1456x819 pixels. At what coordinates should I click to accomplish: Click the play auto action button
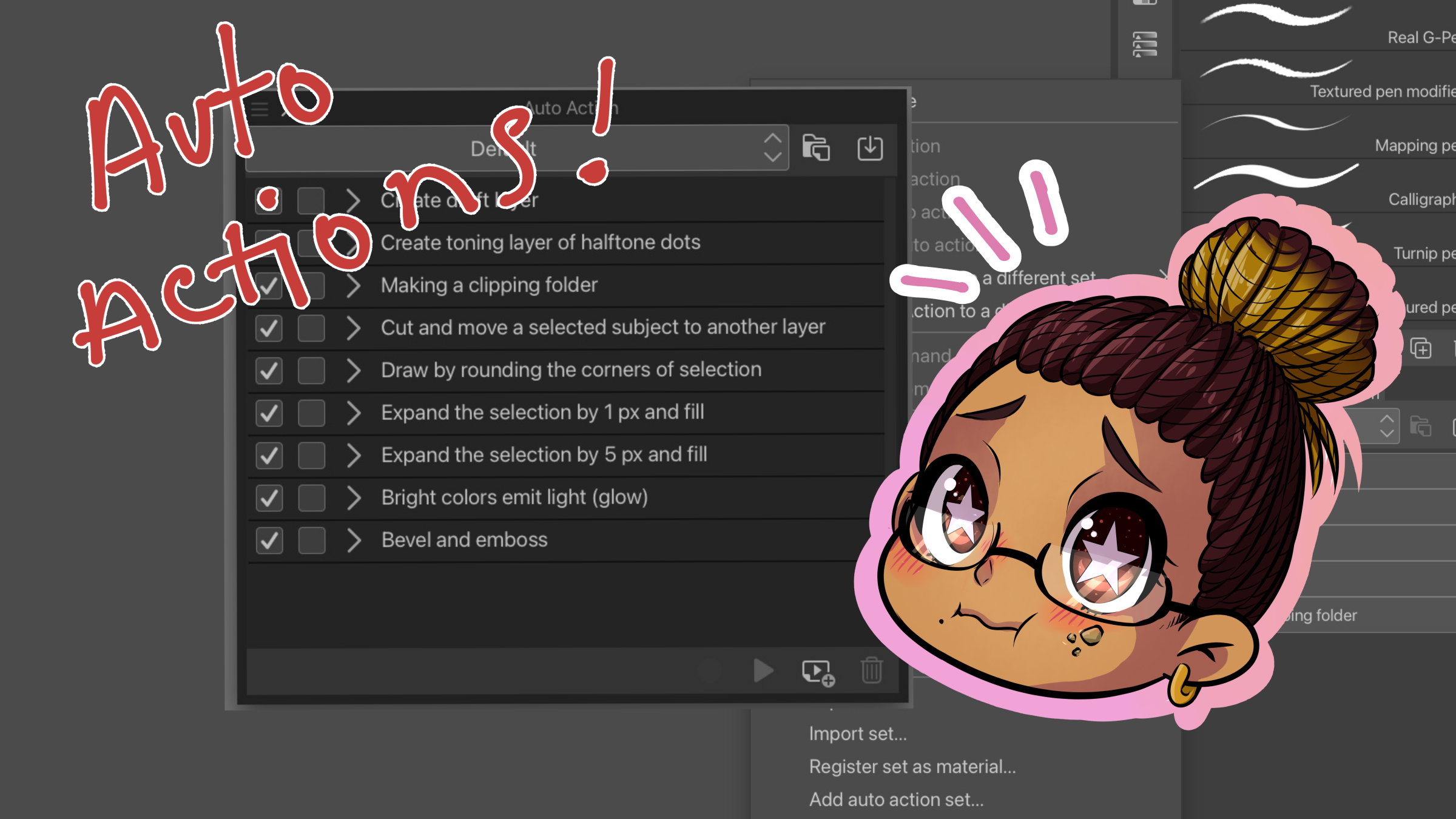pos(763,671)
